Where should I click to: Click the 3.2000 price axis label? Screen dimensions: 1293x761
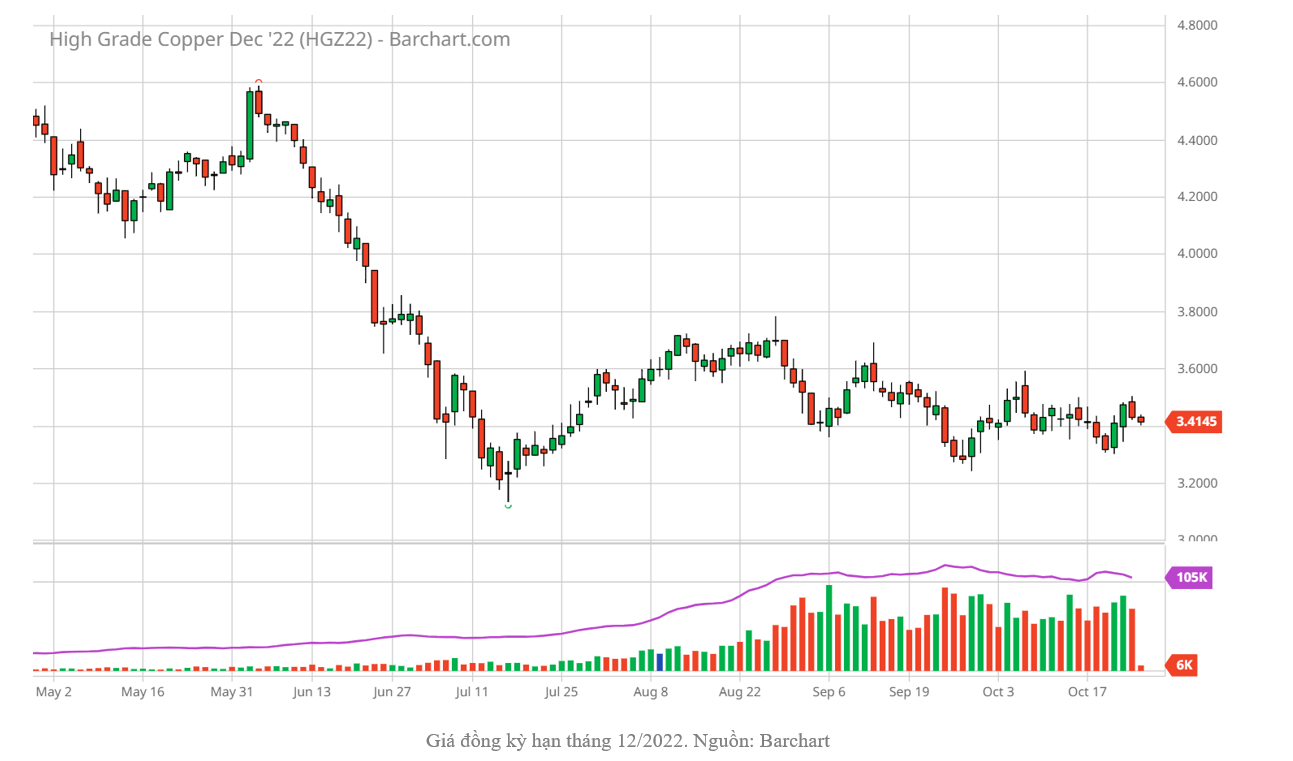pyautogui.click(x=1196, y=484)
